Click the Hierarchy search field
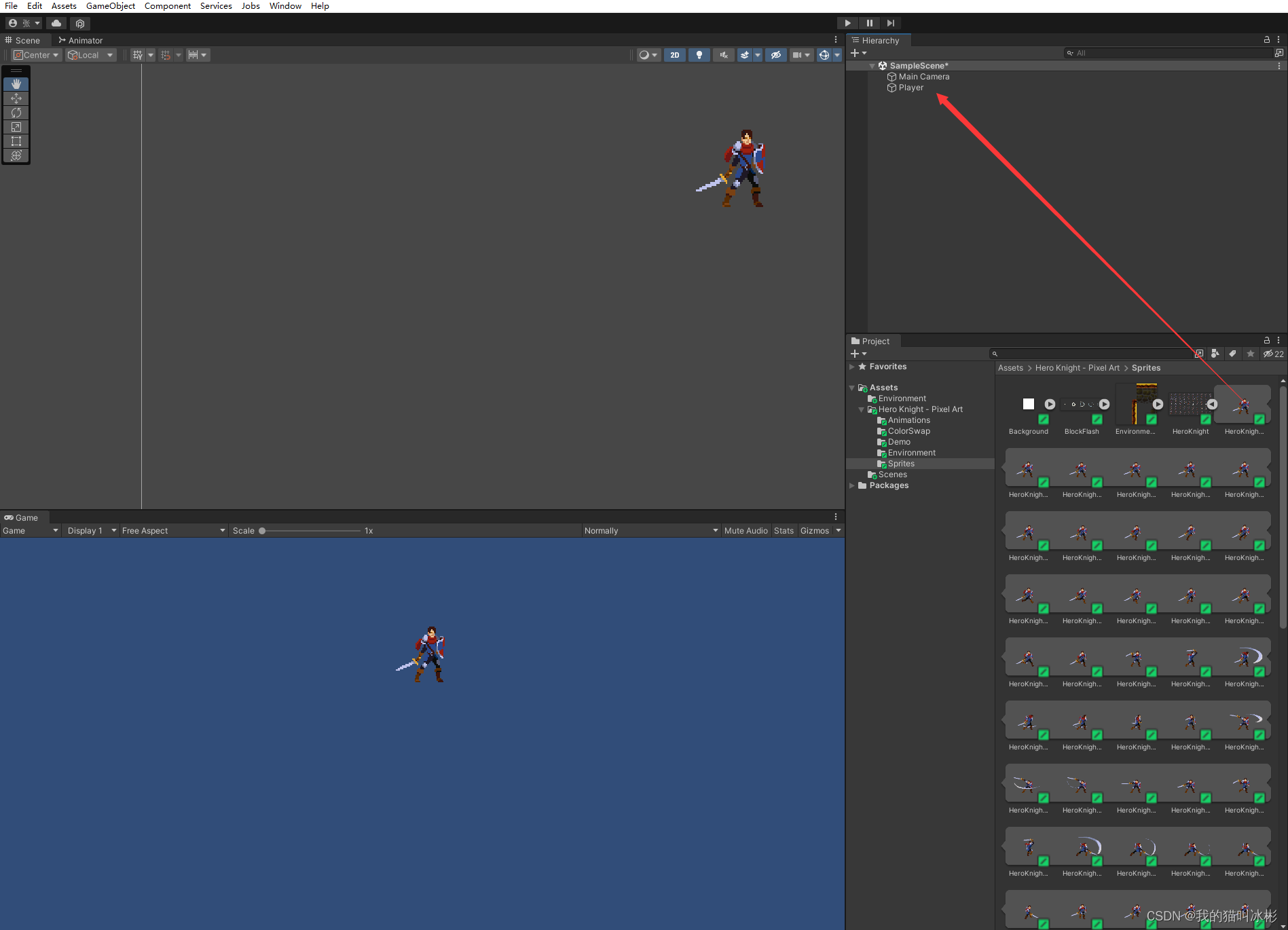This screenshot has width=1288, height=930. click(1169, 53)
